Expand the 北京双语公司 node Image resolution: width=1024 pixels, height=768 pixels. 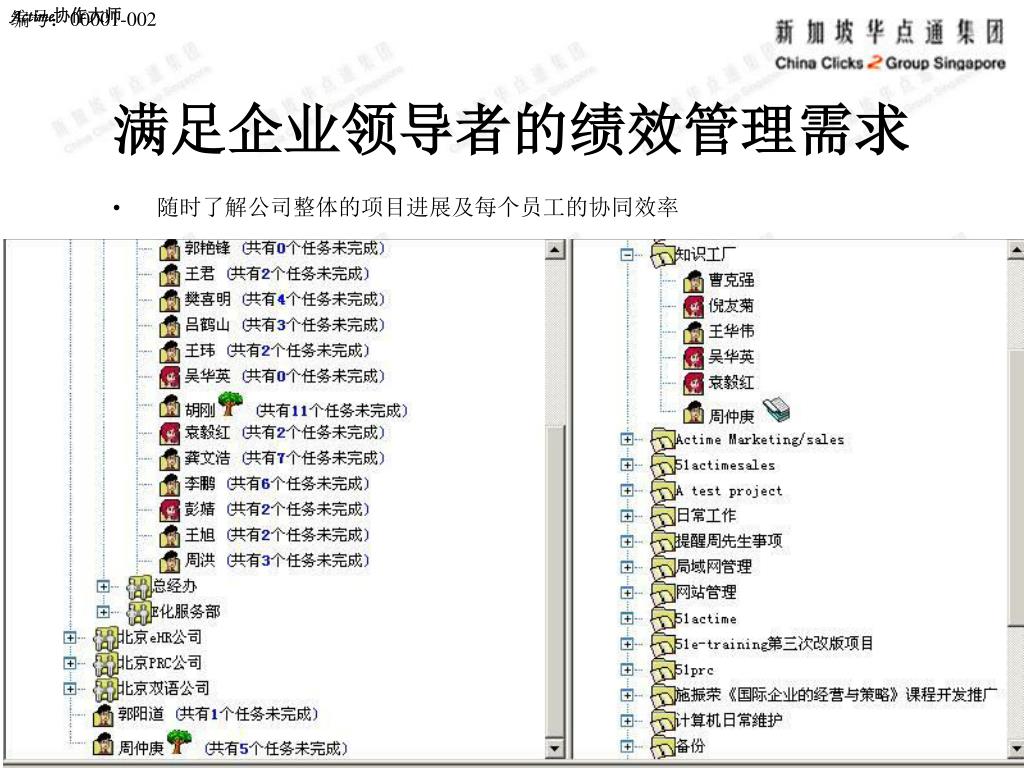coord(70,688)
